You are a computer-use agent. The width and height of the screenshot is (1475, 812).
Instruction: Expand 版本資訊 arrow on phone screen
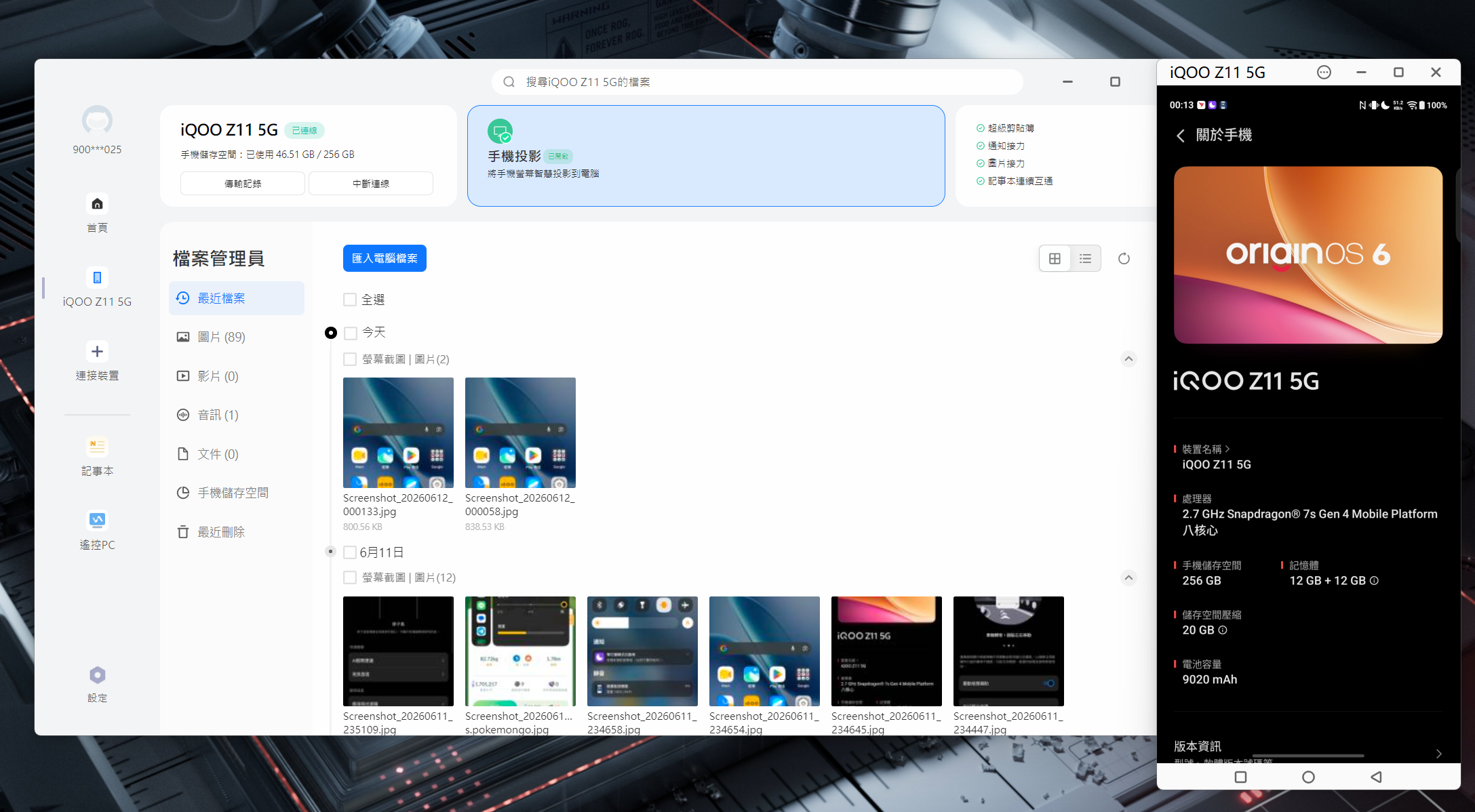[1439, 754]
